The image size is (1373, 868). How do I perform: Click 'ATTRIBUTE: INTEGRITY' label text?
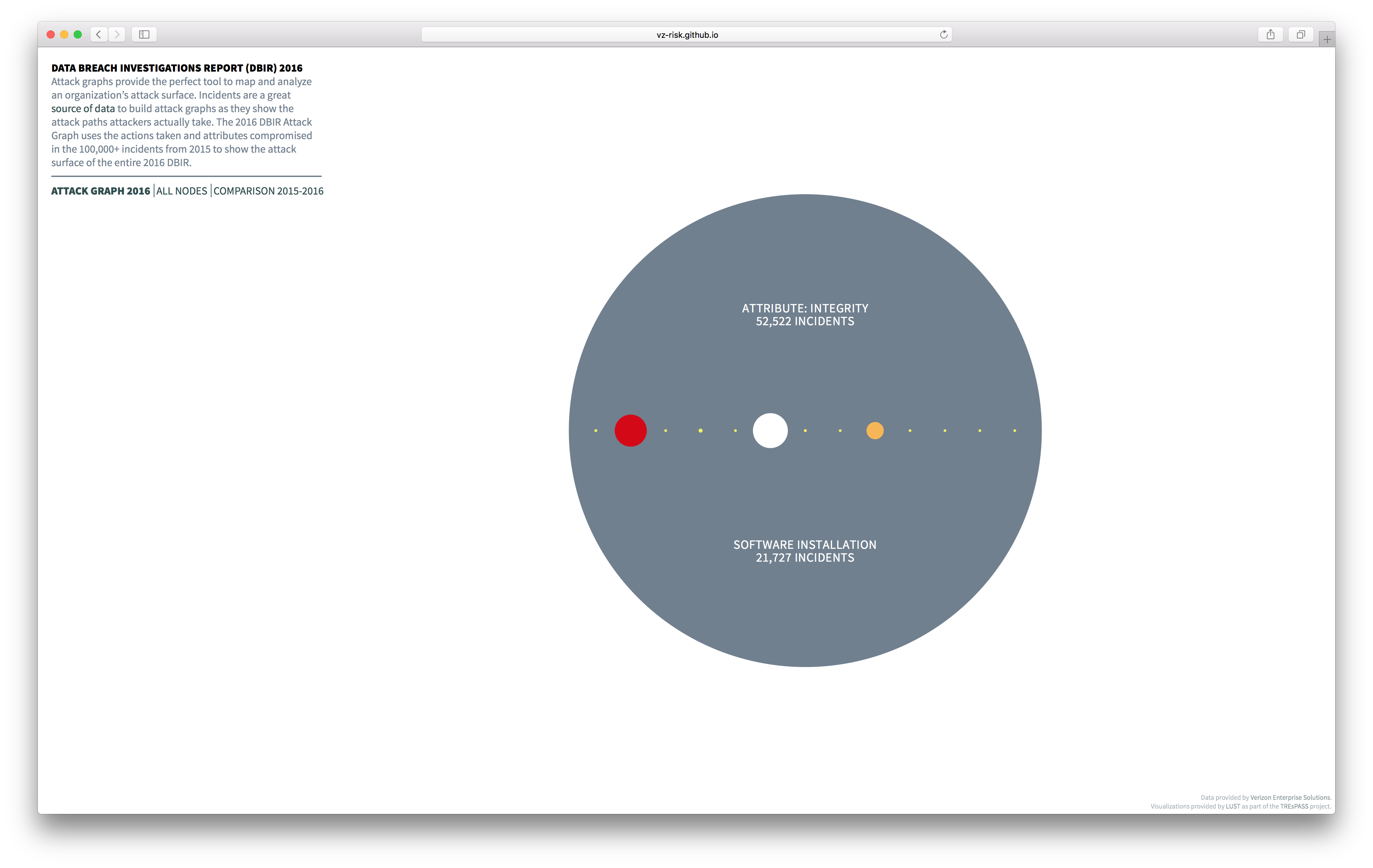pyautogui.click(x=805, y=308)
